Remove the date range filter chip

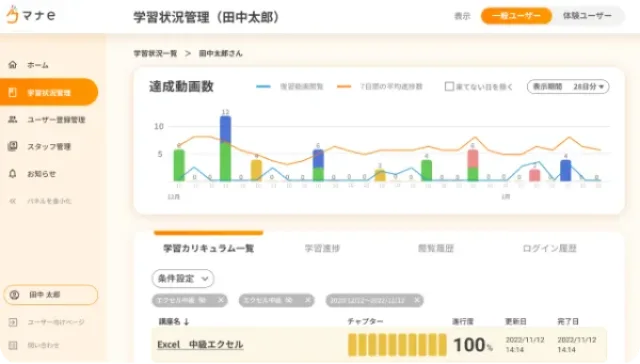[x=417, y=300]
